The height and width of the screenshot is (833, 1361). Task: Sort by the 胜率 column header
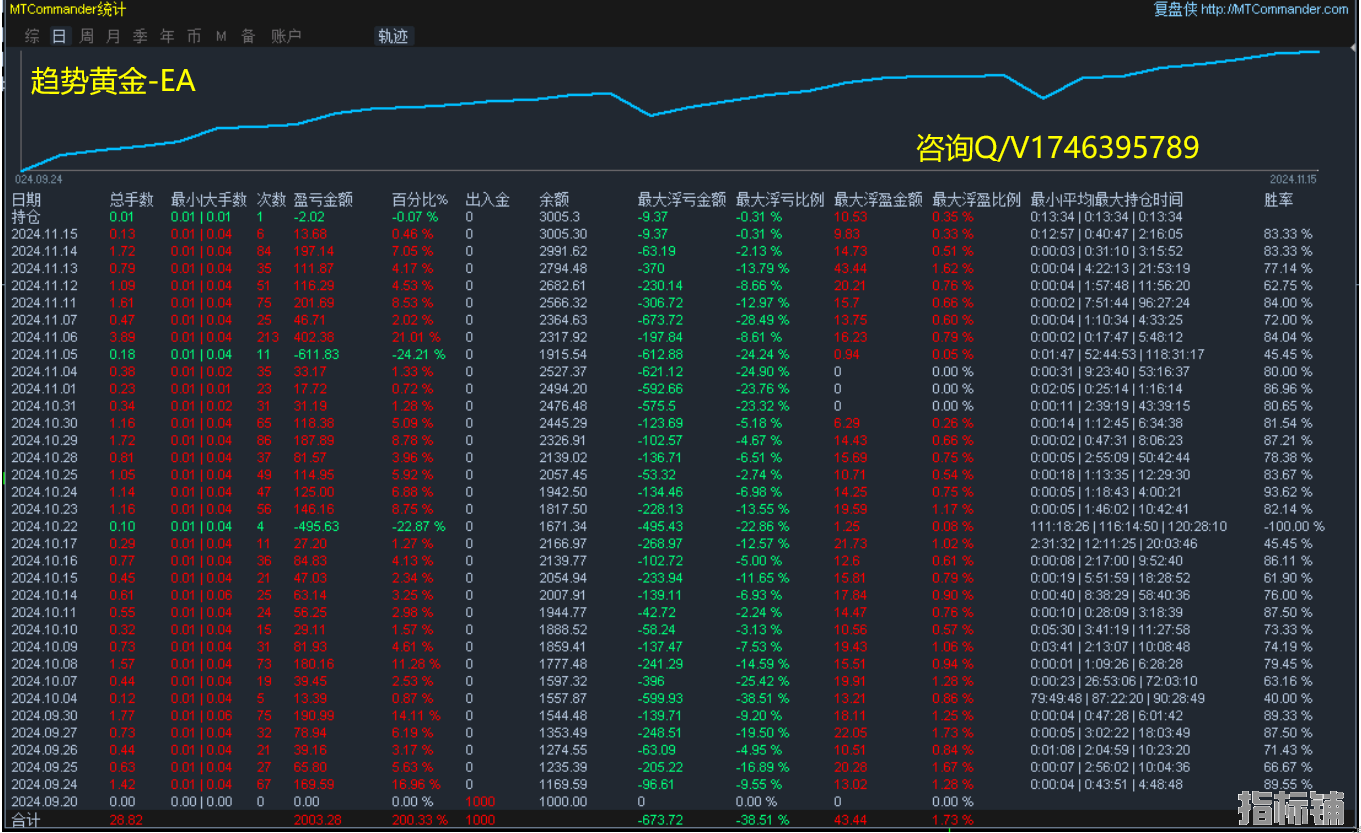point(1279,200)
